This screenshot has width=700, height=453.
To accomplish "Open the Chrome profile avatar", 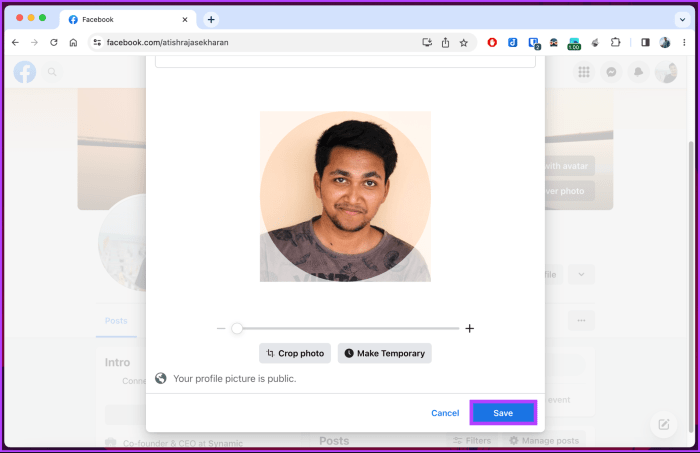I will point(665,42).
